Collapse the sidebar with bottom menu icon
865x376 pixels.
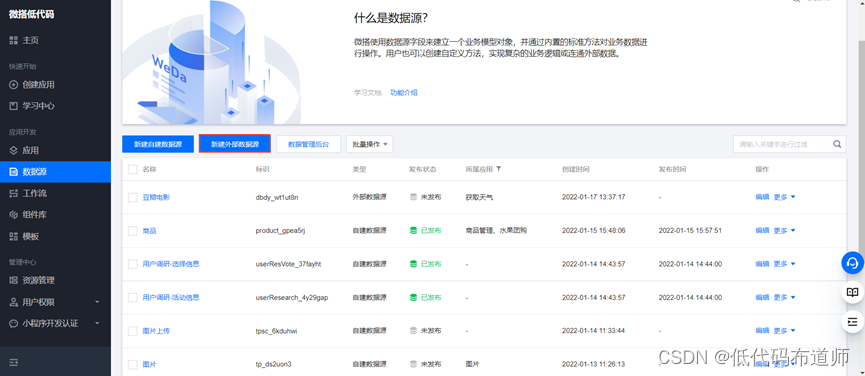[14, 362]
